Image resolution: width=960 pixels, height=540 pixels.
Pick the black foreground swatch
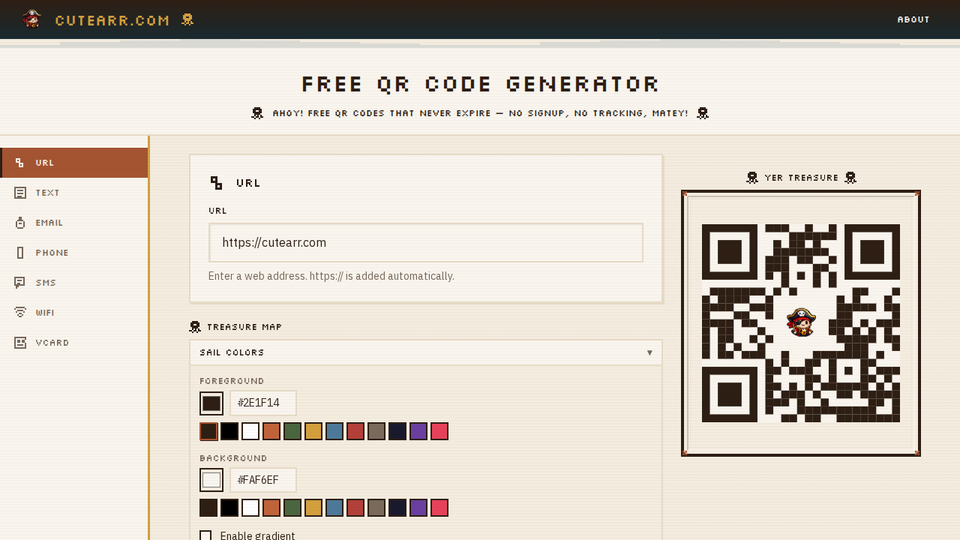(230, 431)
